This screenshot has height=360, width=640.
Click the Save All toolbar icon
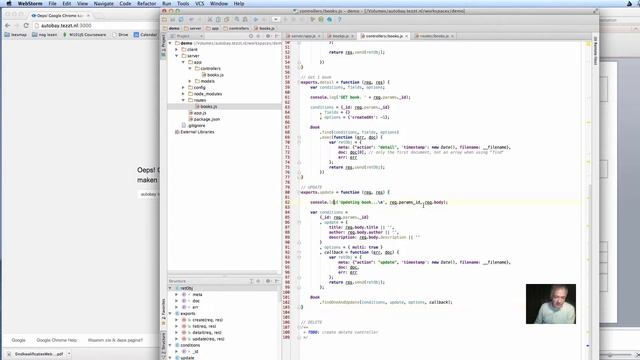point(173,20)
